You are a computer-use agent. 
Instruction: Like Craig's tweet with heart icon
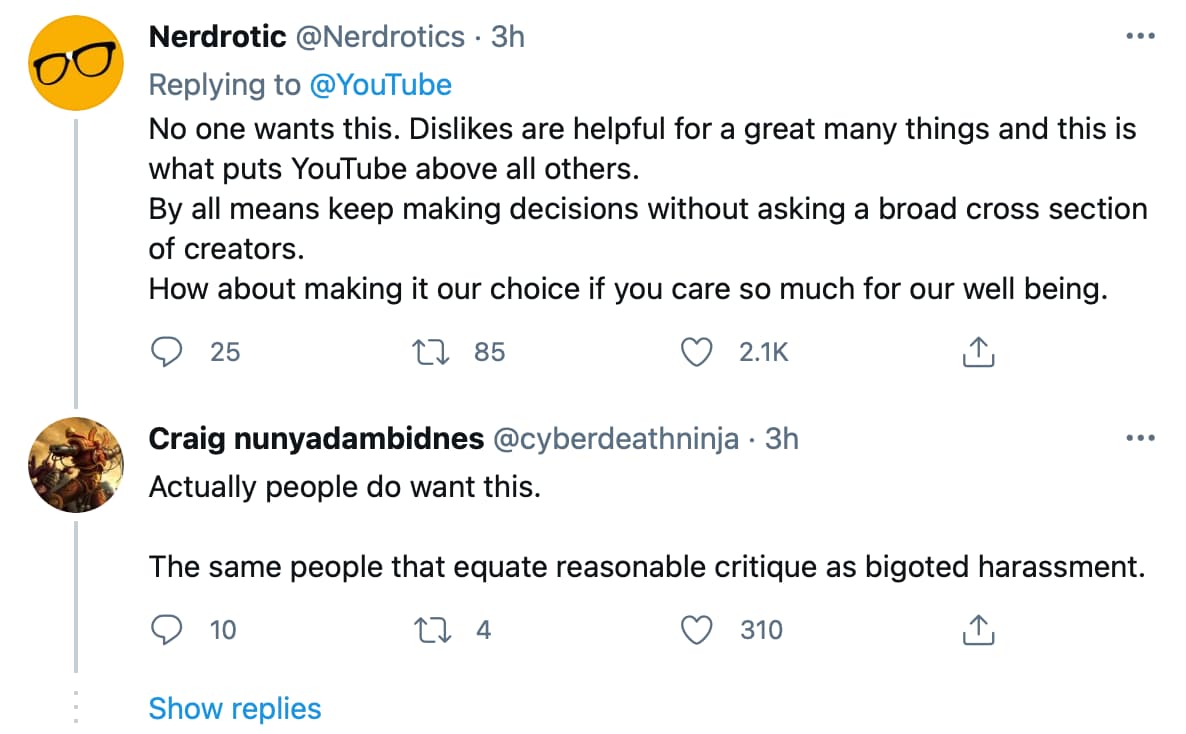(697, 630)
